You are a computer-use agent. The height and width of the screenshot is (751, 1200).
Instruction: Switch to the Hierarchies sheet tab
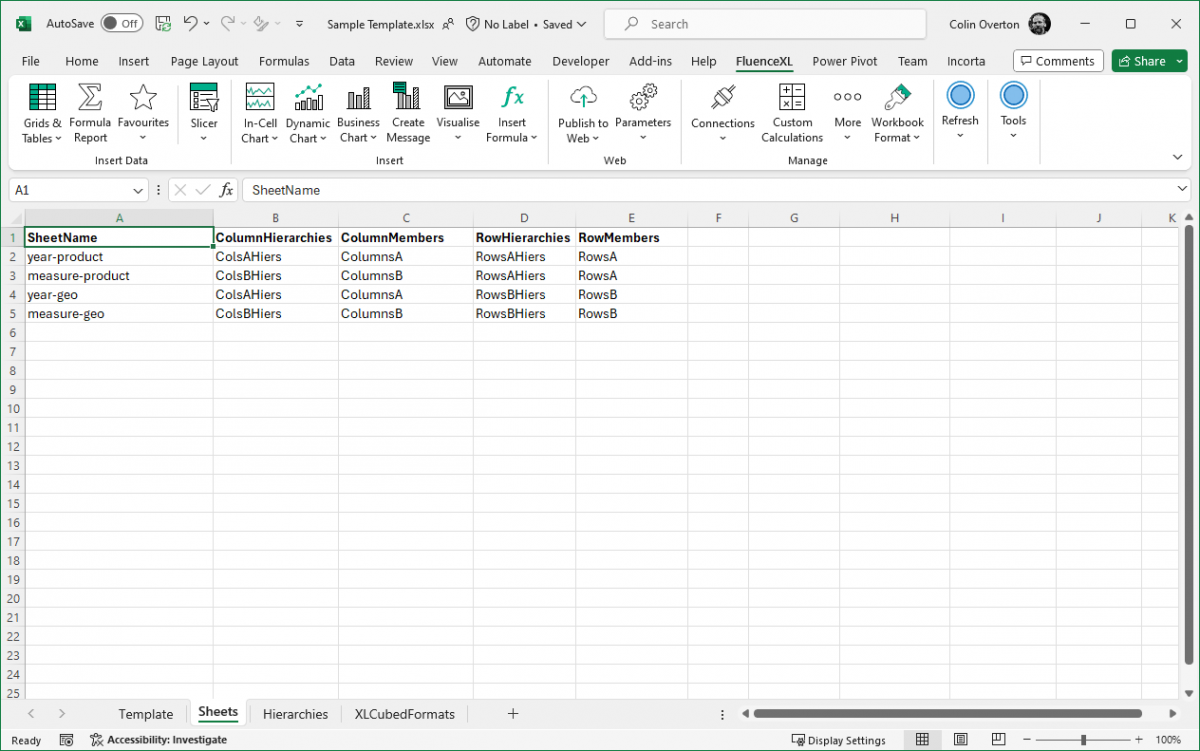coord(295,713)
